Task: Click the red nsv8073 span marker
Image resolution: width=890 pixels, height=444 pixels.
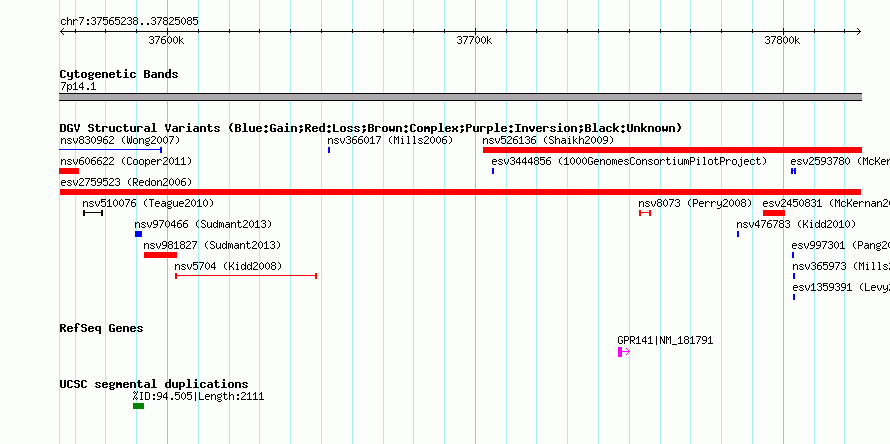Action: [x=645, y=213]
